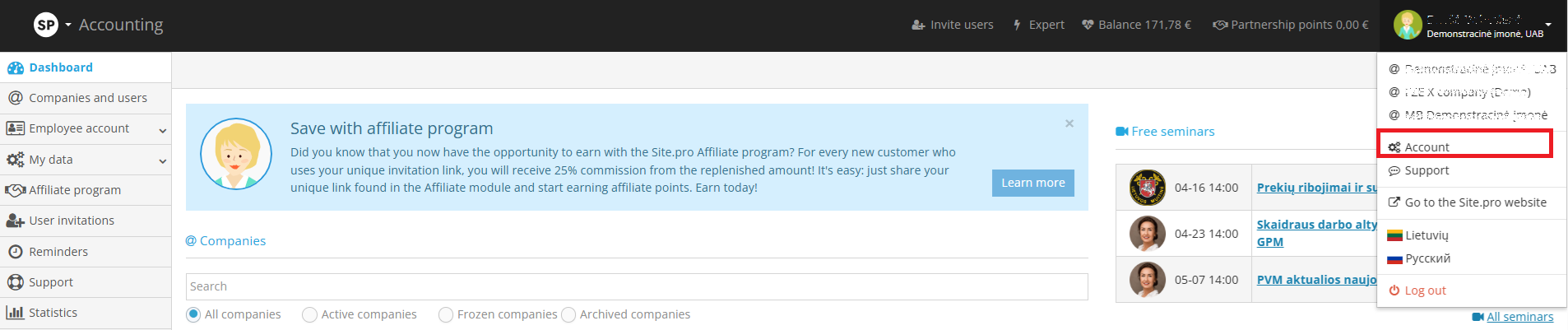This screenshot has width=1568, height=330.
Task: Dismiss the affiliate program banner
Action: tap(1069, 123)
